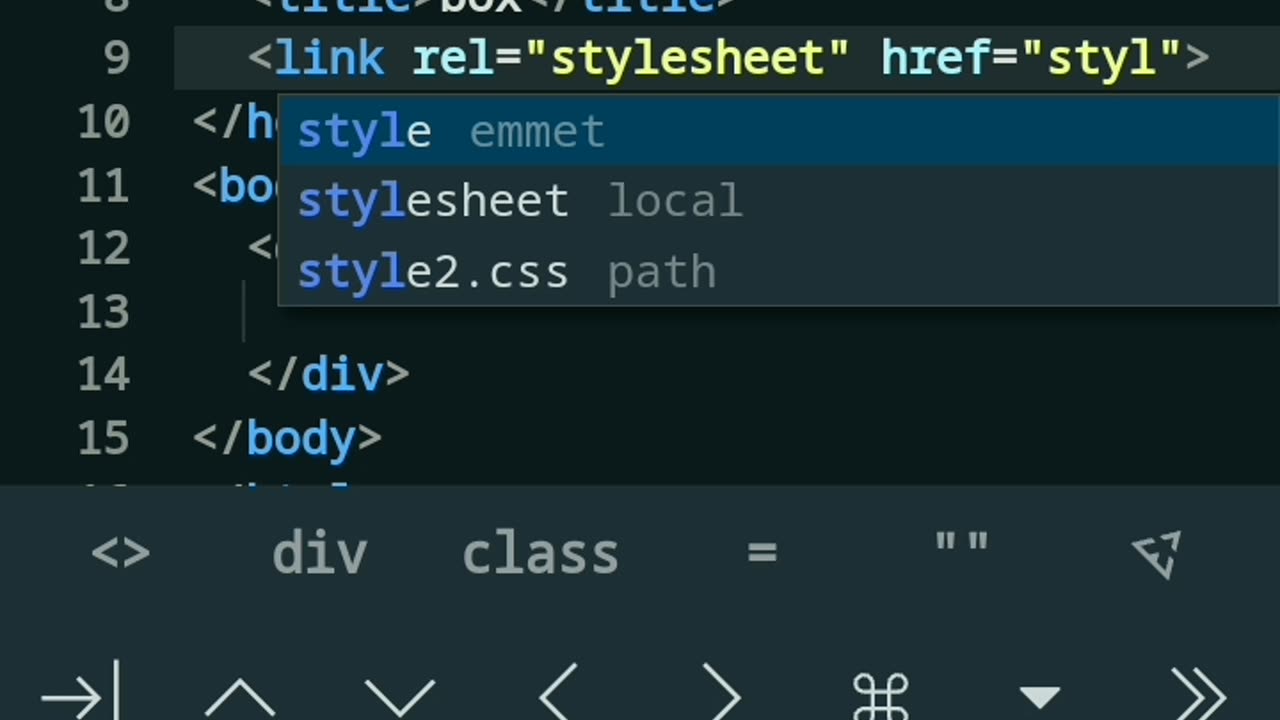
Task: Move cursor up with up arrow key
Action: click(240, 696)
